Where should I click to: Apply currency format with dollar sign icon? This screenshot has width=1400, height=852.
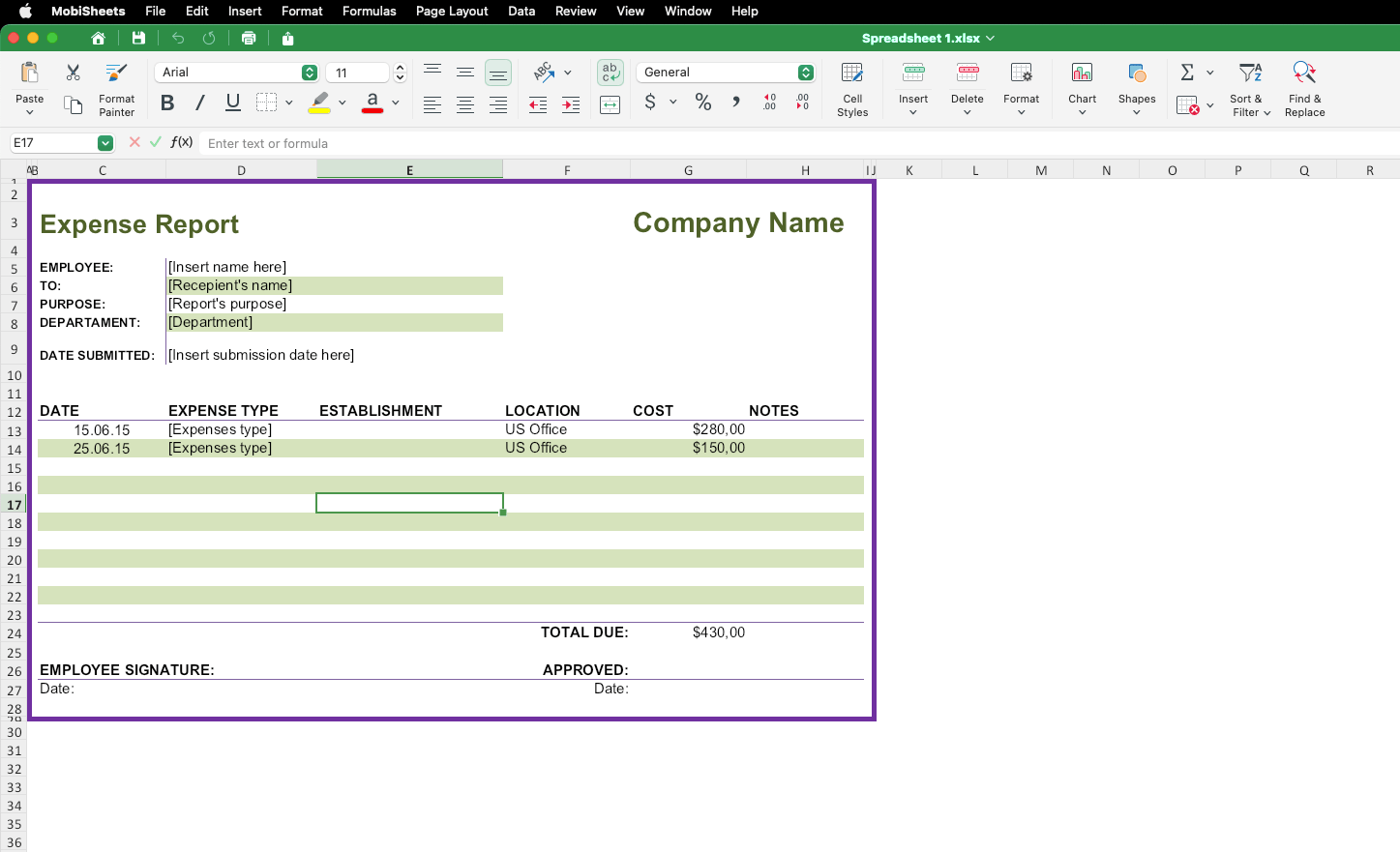tap(652, 102)
